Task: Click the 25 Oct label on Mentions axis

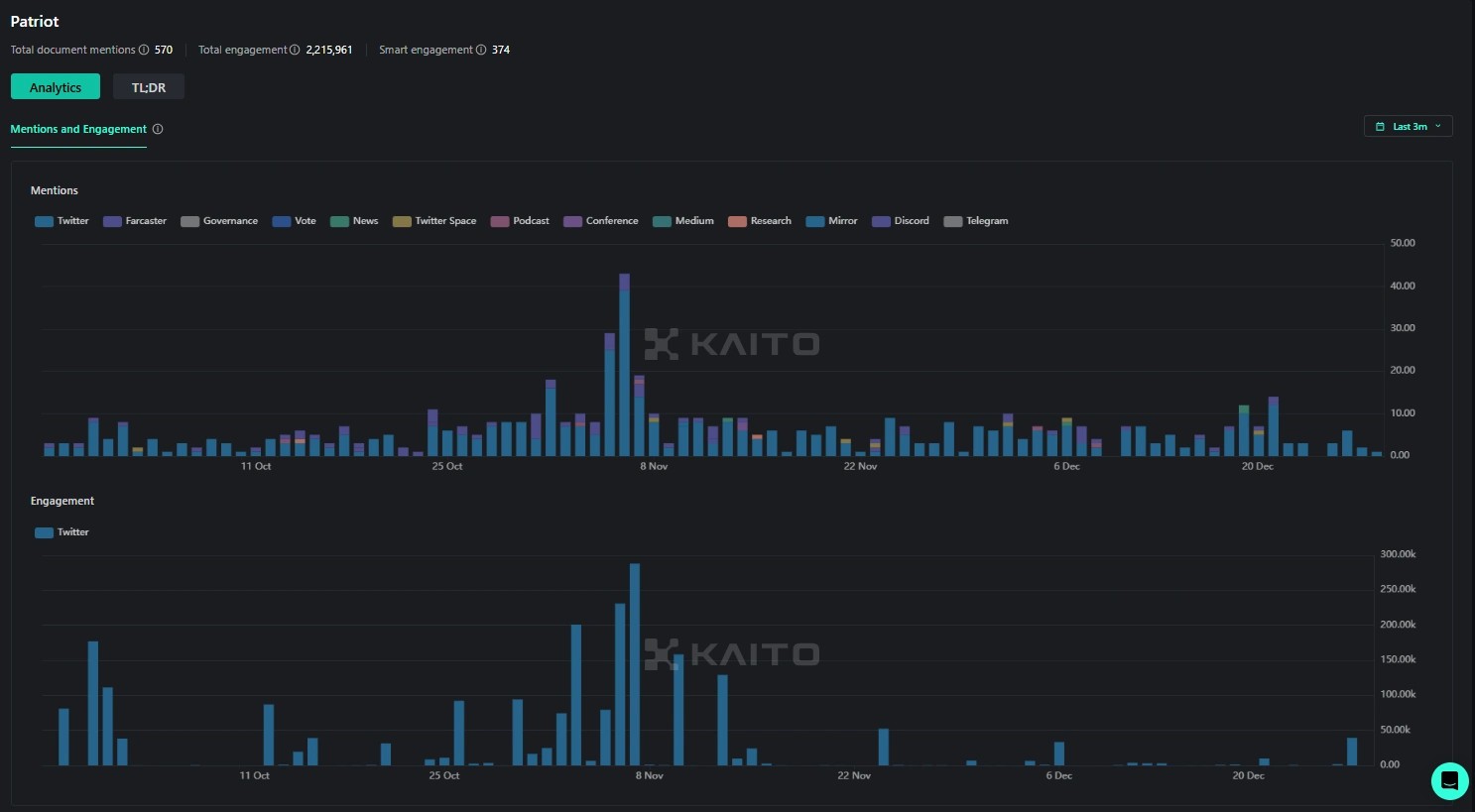Action: [447, 466]
